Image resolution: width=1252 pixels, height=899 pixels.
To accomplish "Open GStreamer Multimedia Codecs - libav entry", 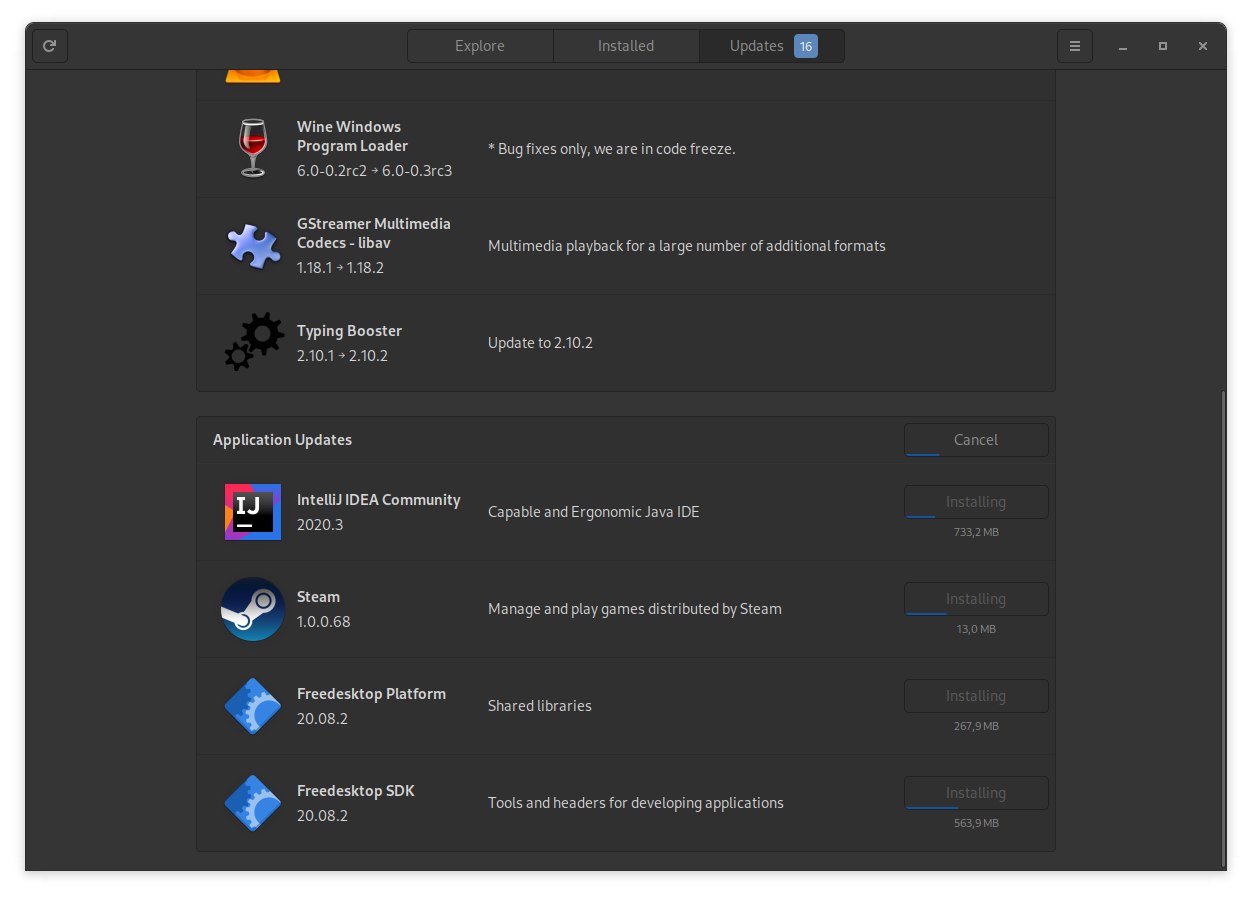I will 626,246.
